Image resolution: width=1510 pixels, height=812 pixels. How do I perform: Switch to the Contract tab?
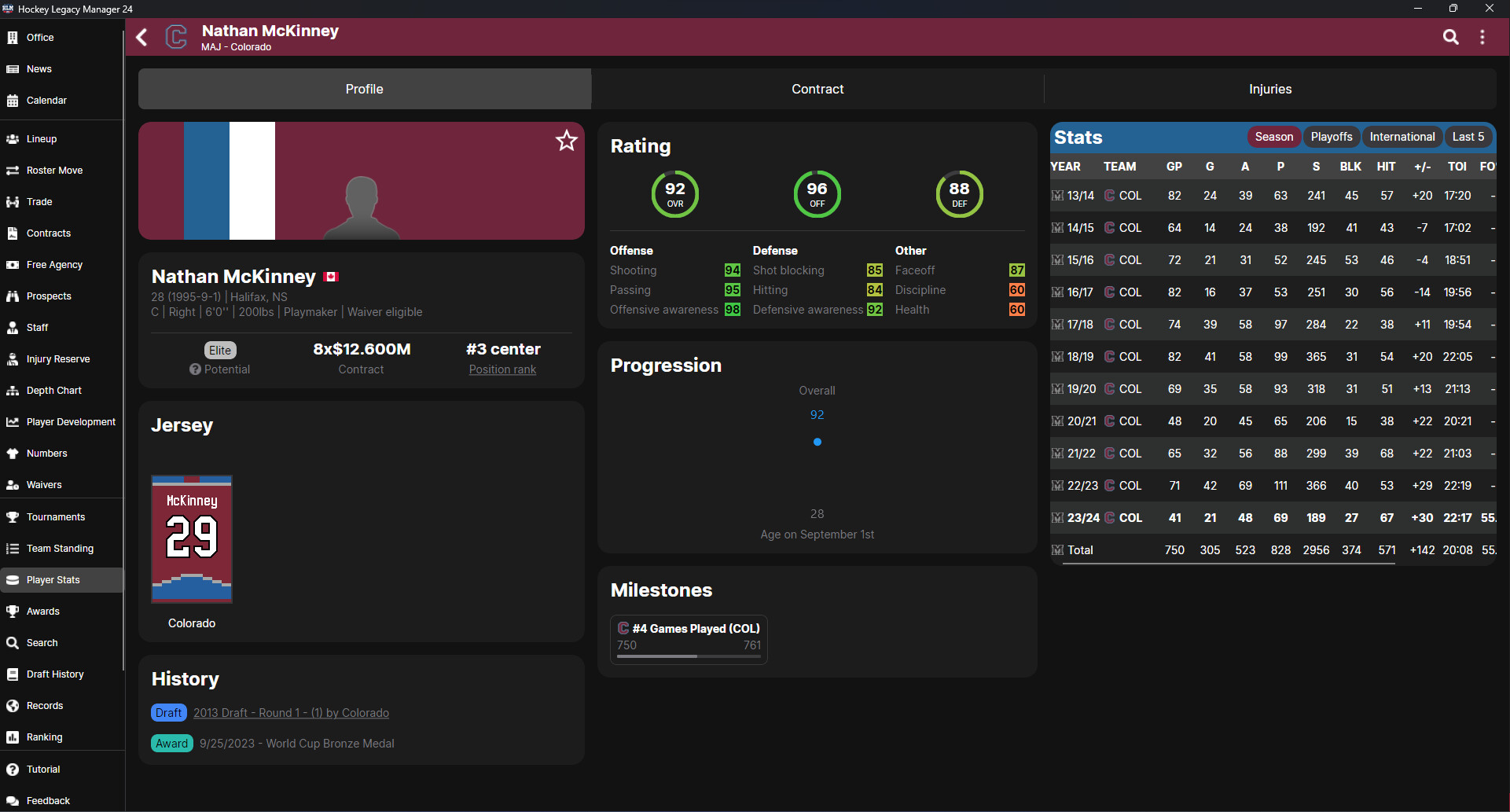[x=817, y=89]
